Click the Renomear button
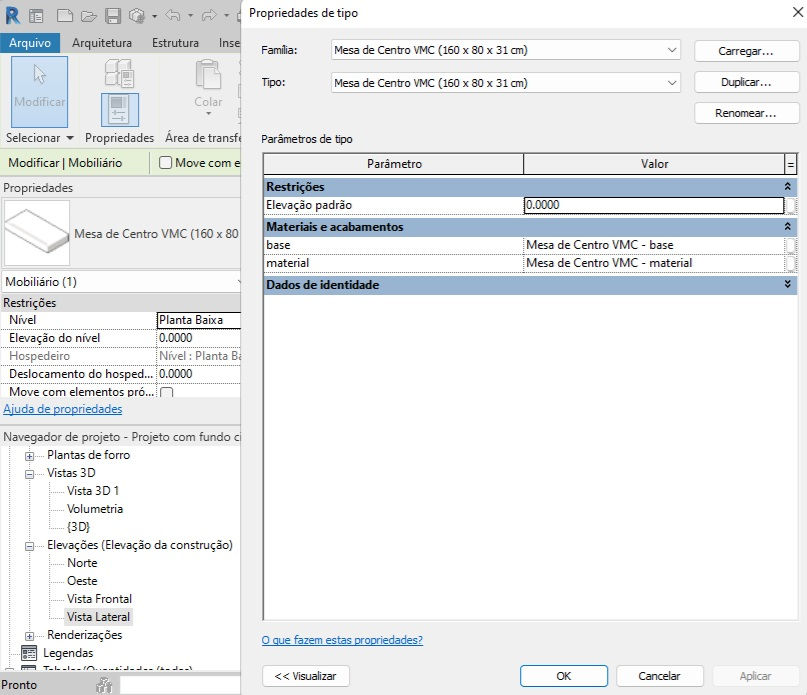 pyautogui.click(x=746, y=113)
